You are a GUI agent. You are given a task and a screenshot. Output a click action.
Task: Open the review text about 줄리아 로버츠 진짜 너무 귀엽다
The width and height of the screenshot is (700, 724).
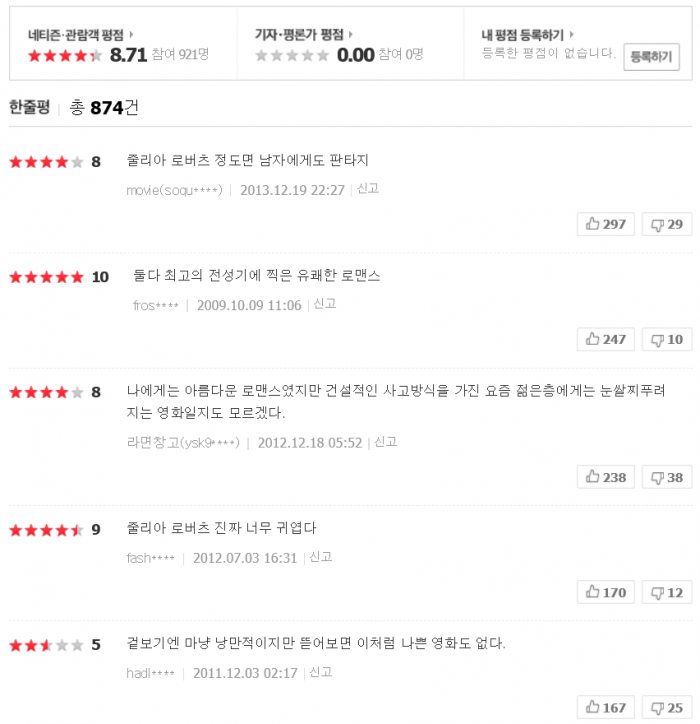click(x=221, y=528)
